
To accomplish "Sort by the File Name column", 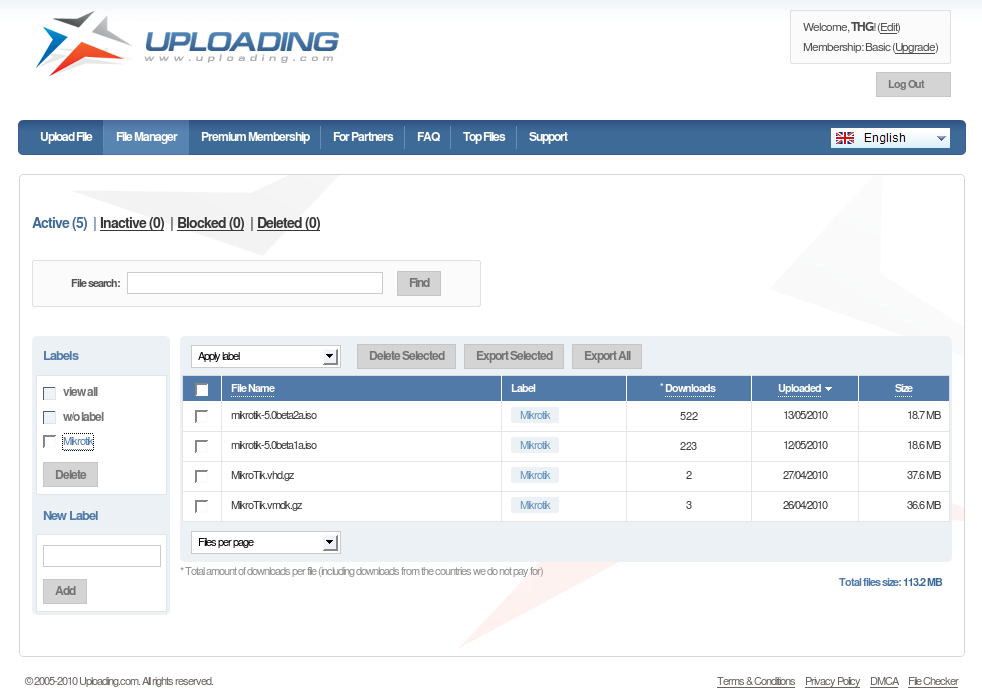I will click(252, 388).
